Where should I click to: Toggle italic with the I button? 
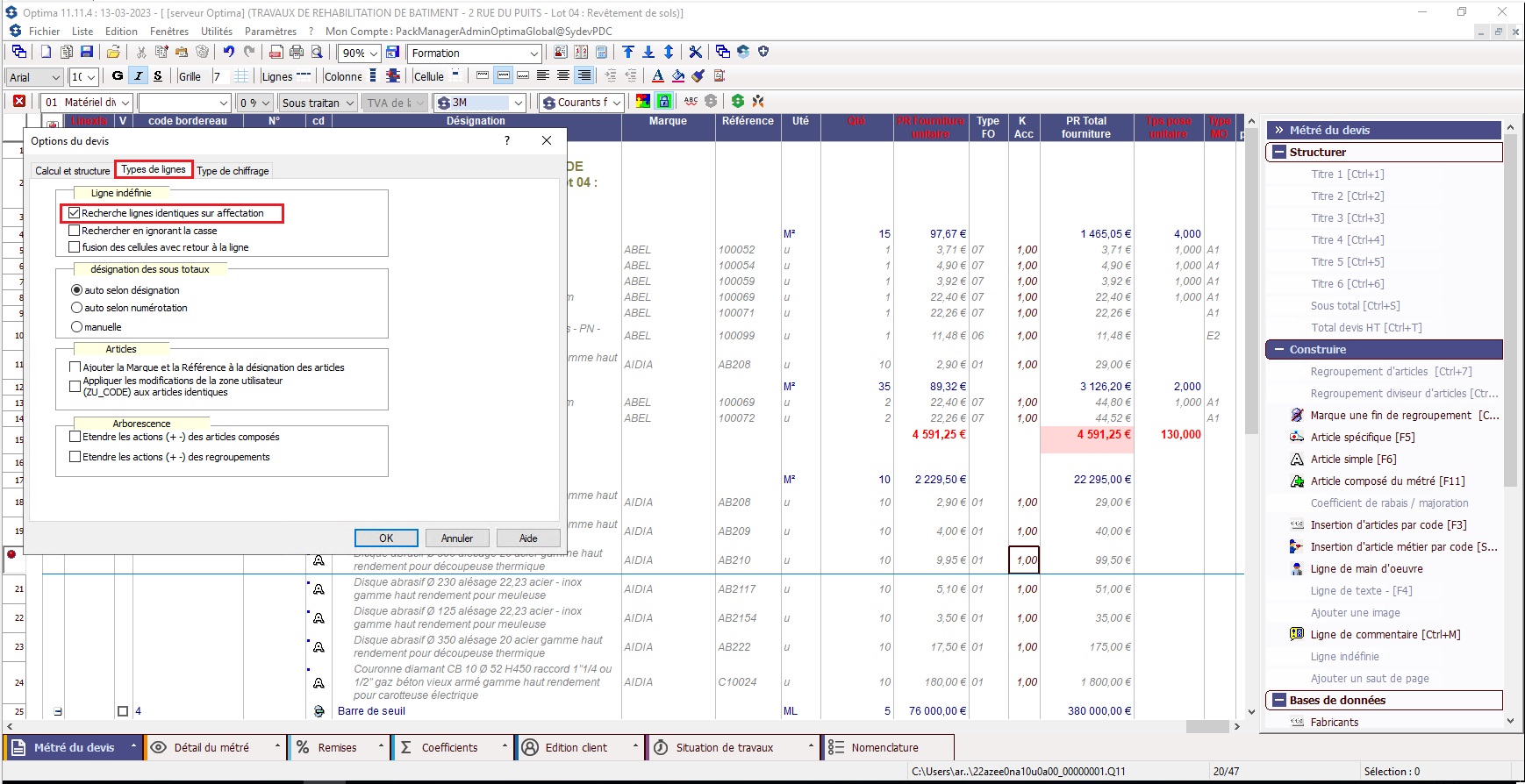tap(138, 75)
